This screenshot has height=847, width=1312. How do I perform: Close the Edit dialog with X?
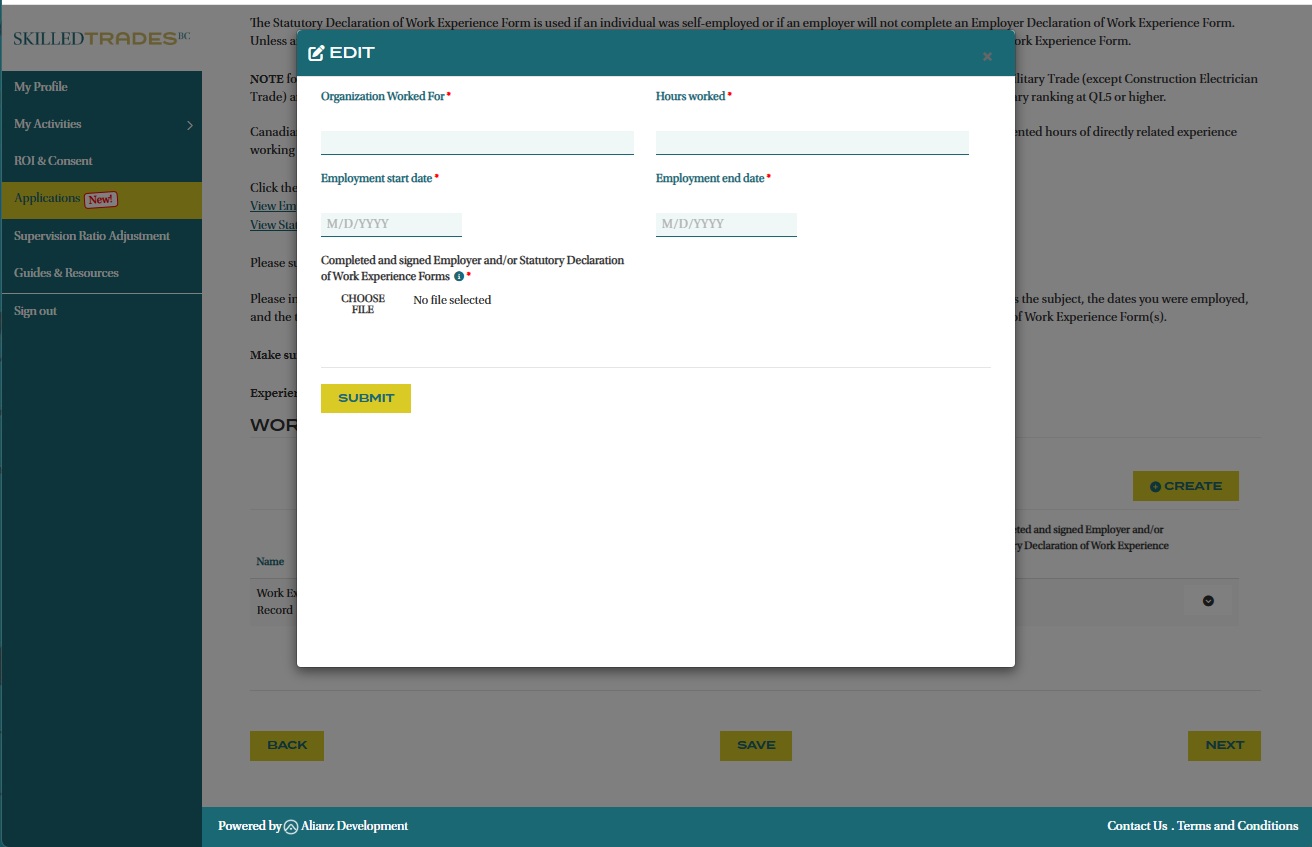pos(987,57)
